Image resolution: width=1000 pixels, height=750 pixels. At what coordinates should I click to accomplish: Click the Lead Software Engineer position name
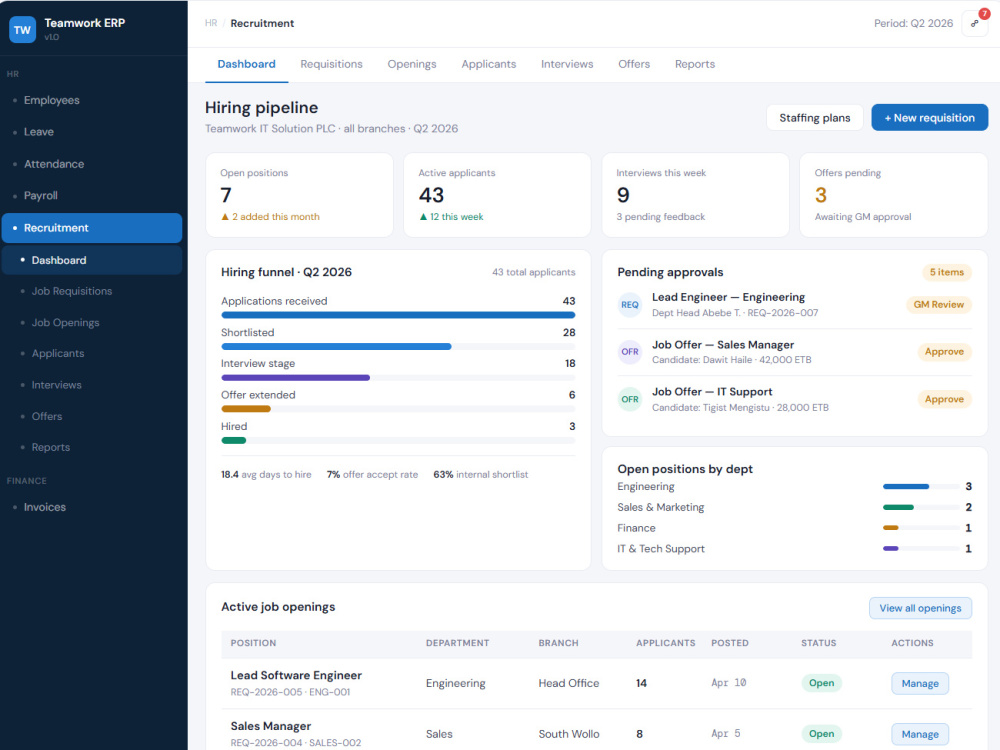click(x=296, y=675)
